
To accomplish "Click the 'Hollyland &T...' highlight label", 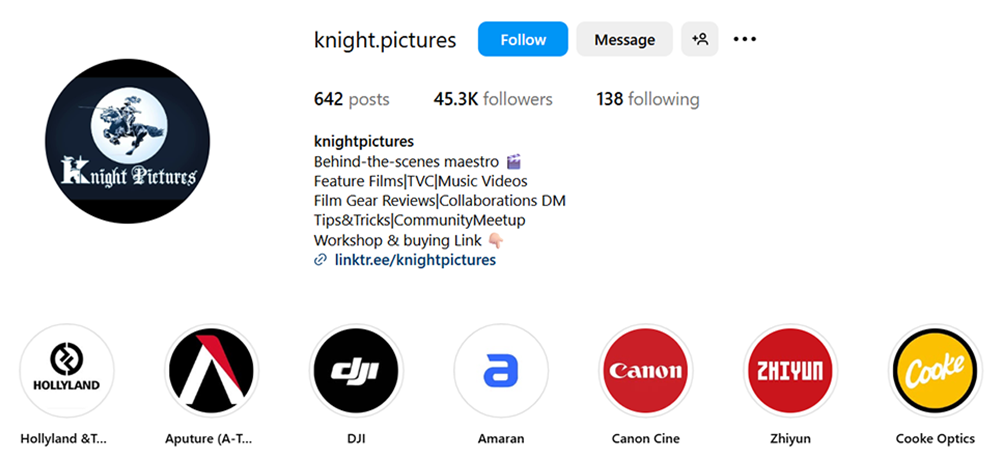I will 64,439.
